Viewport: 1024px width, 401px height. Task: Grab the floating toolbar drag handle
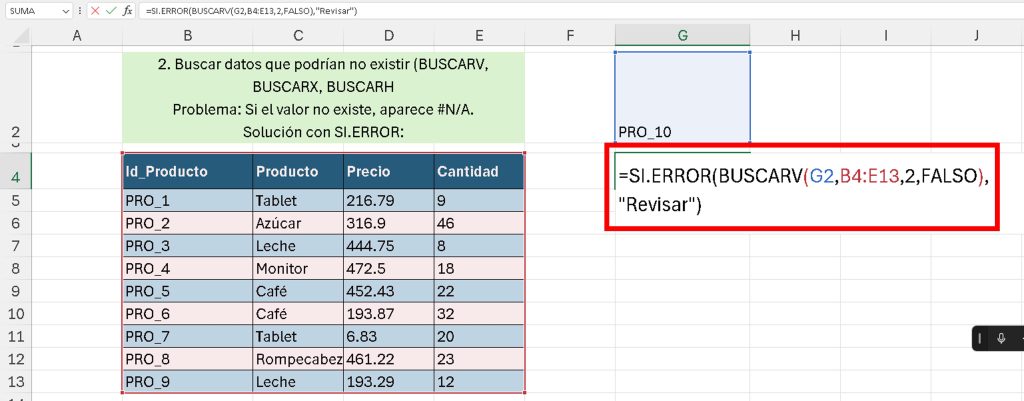coord(982,339)
